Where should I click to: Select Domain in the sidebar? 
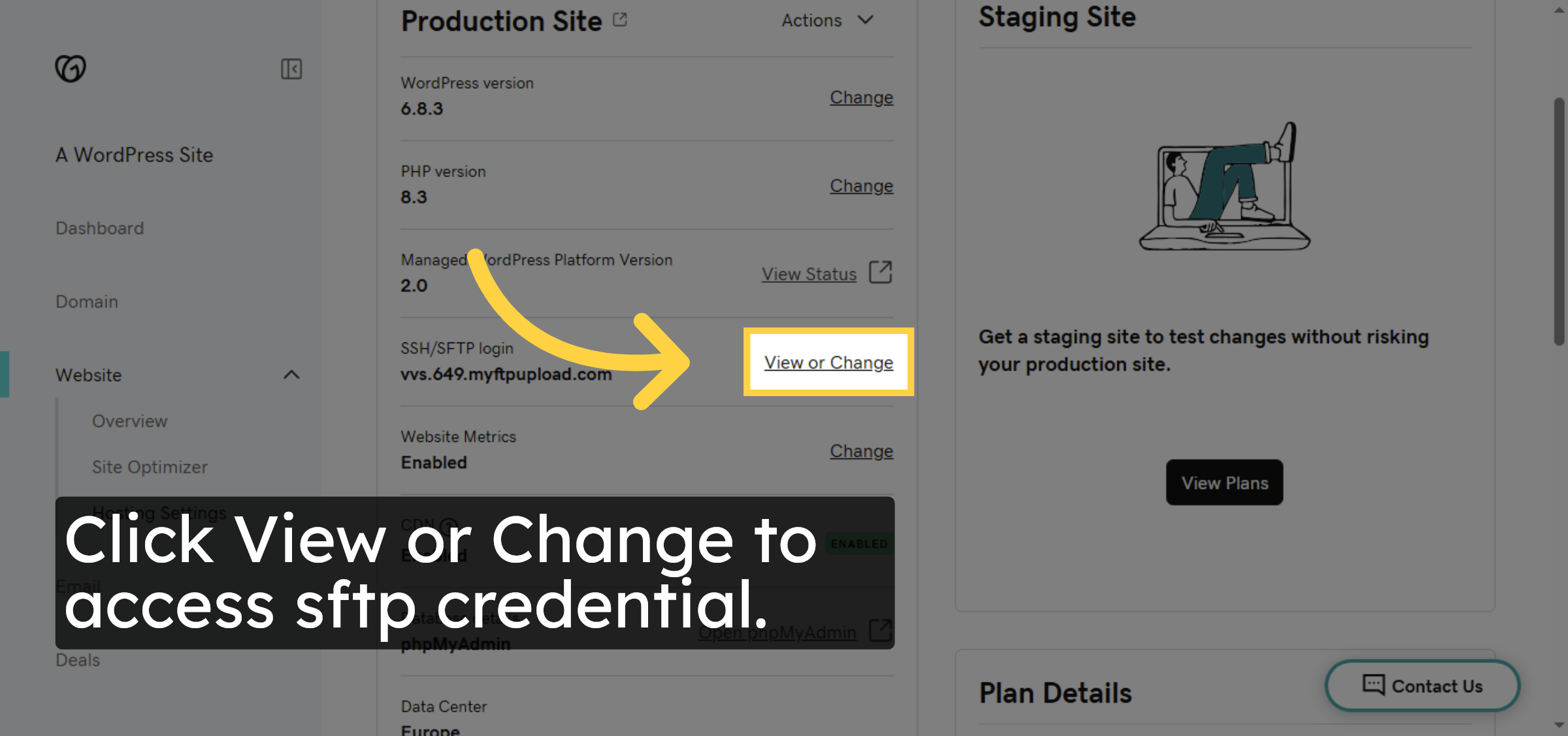click(86, 301)
